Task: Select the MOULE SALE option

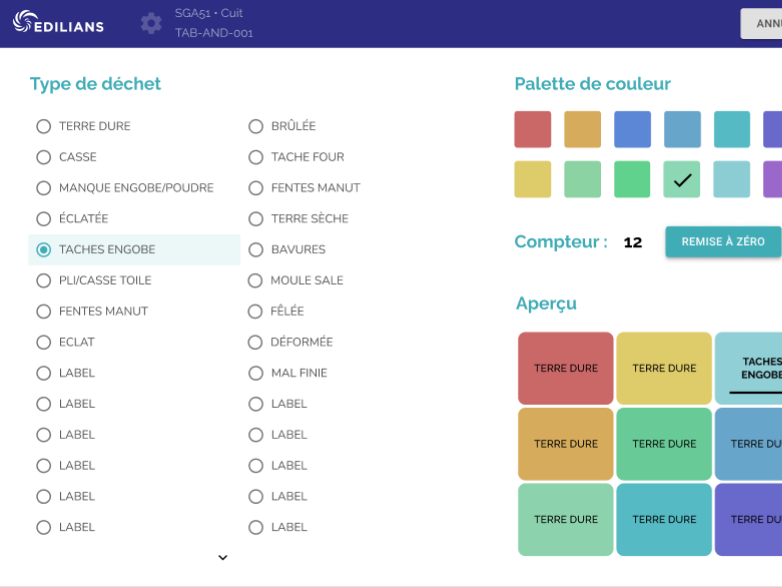Action: [x=296, y=280]
